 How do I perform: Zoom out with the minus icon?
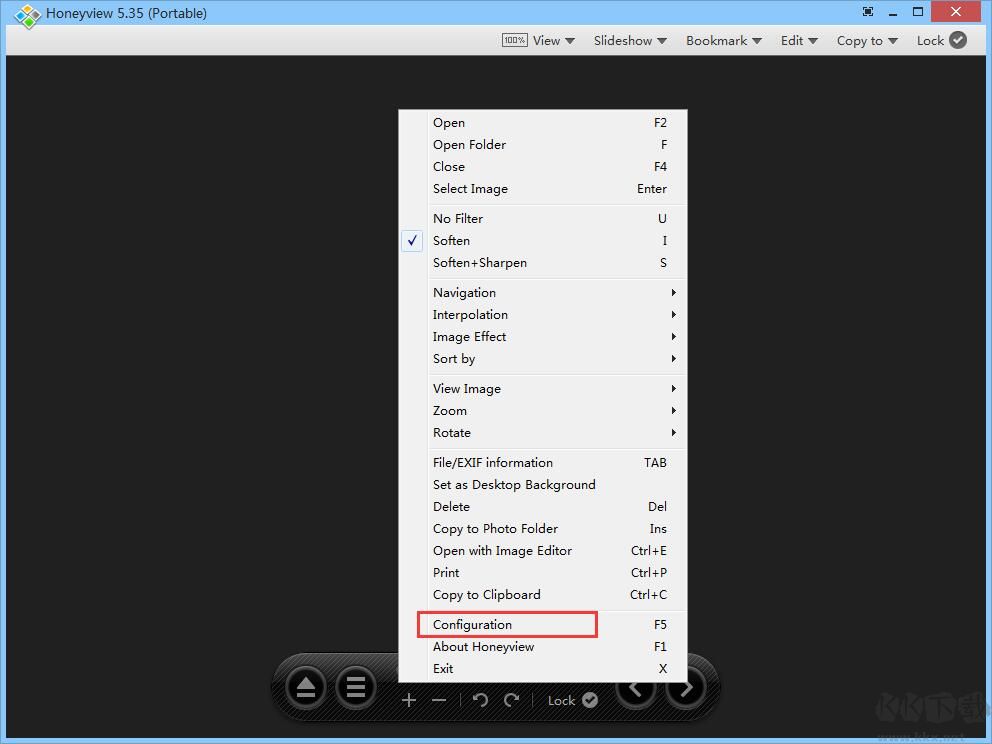[439, 700]
